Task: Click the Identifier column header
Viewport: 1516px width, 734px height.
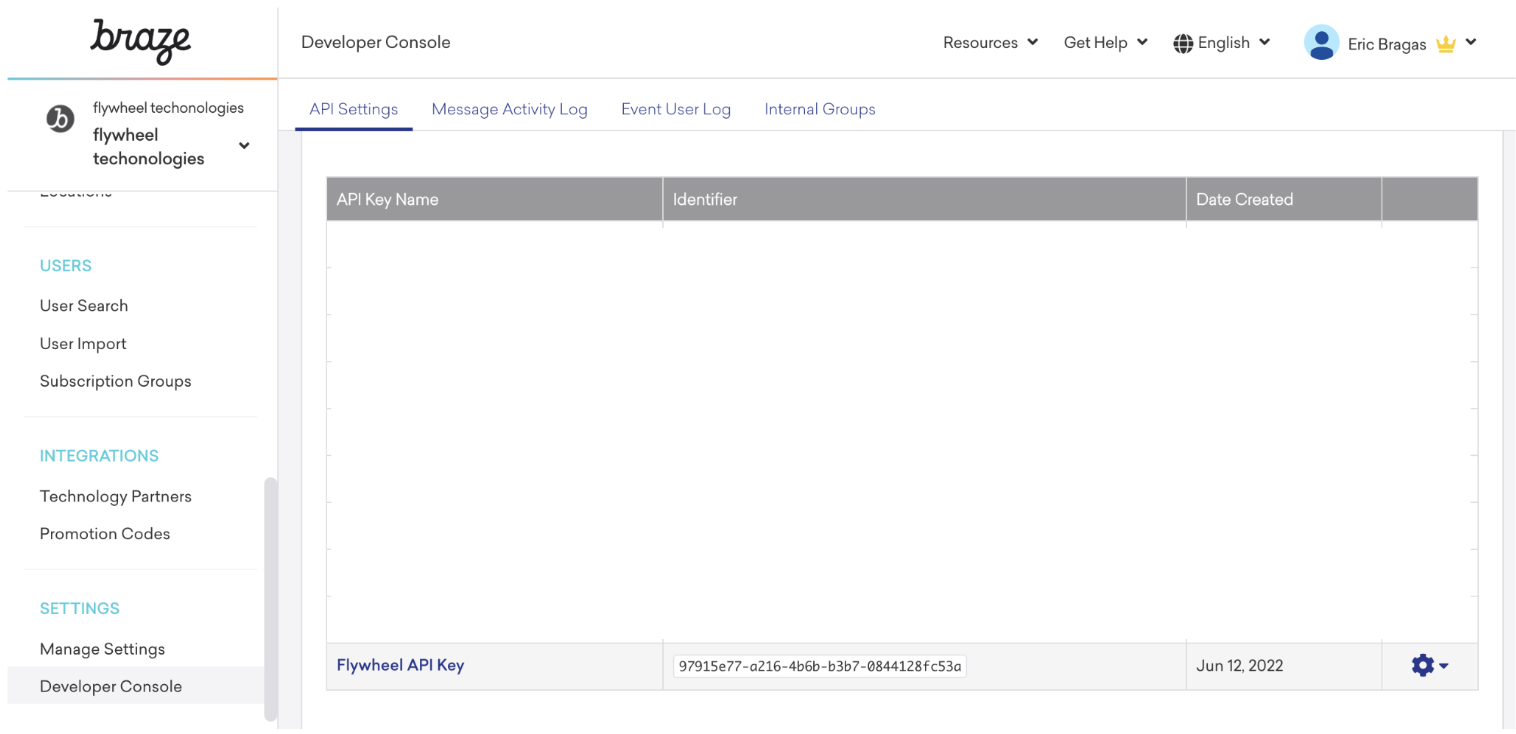Action: tap(924, 199)
